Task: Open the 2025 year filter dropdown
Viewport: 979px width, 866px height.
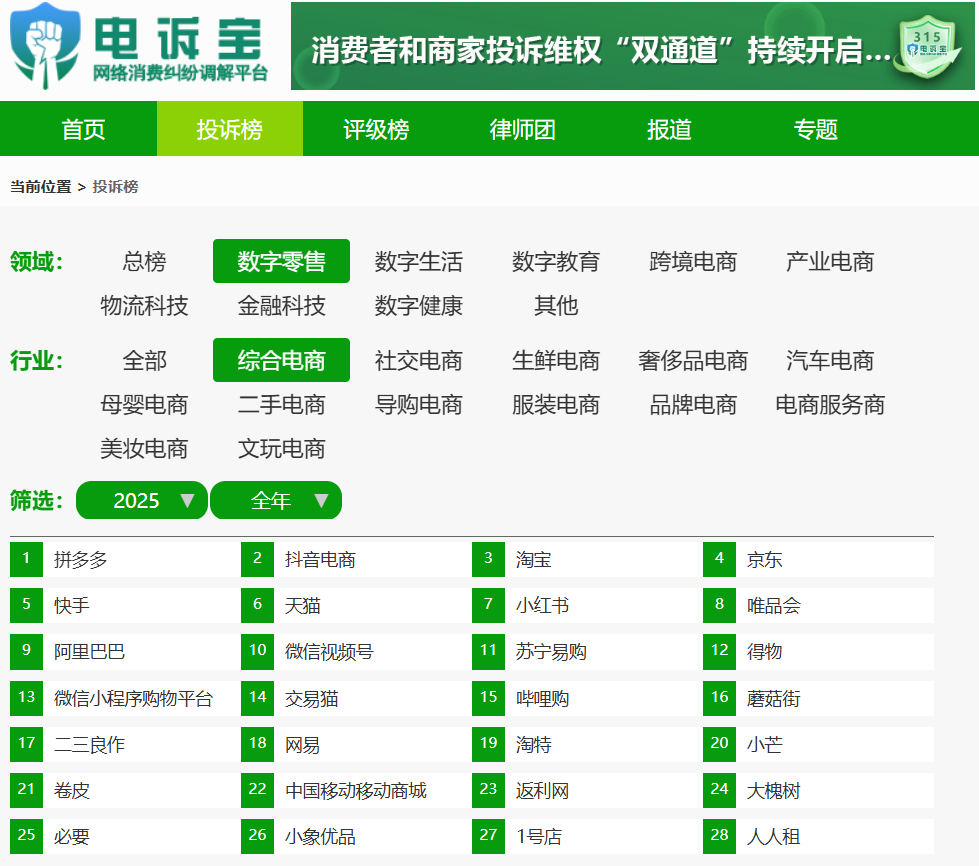Action: tap(142, 500)
